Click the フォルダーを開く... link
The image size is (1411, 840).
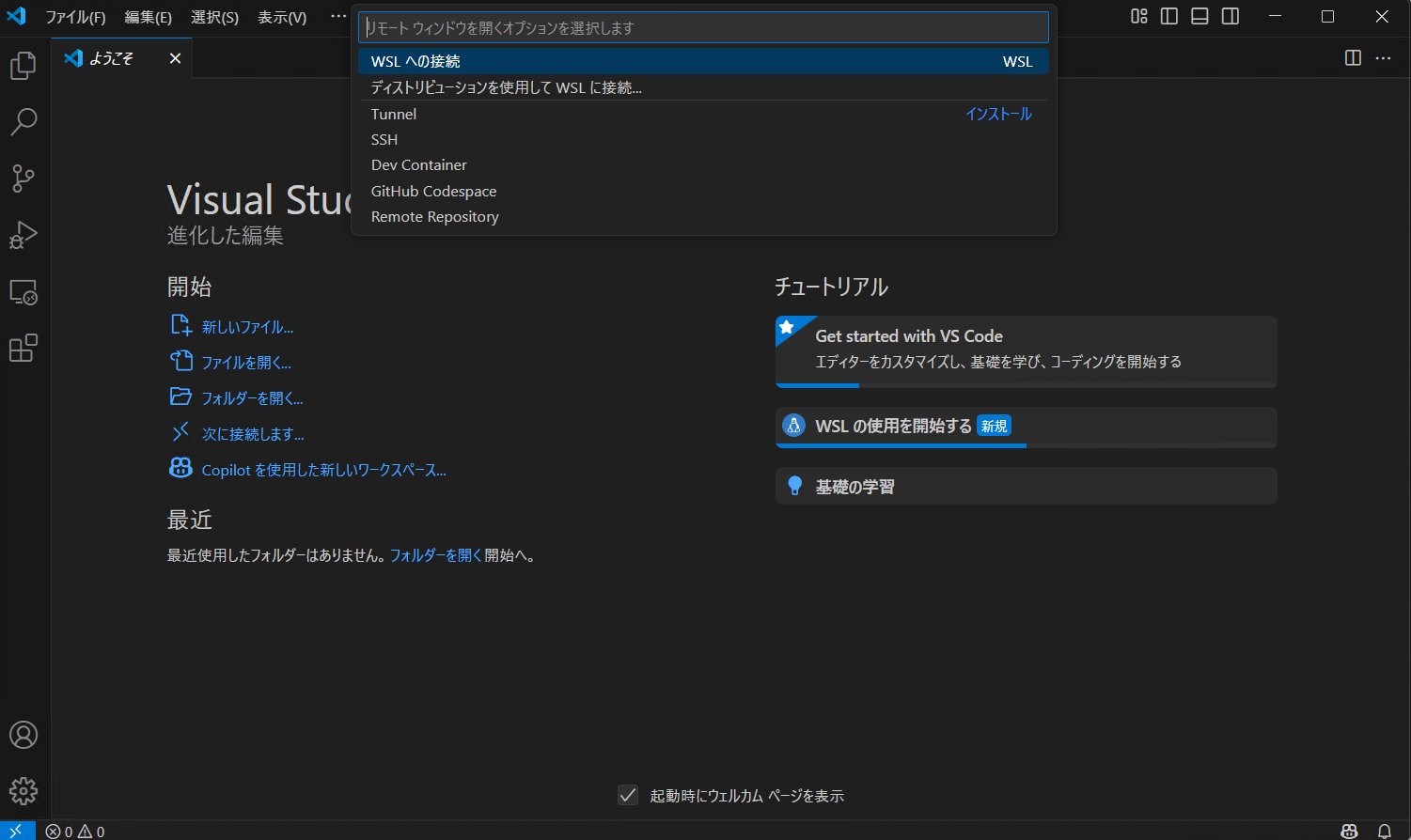tap(253, 398)
